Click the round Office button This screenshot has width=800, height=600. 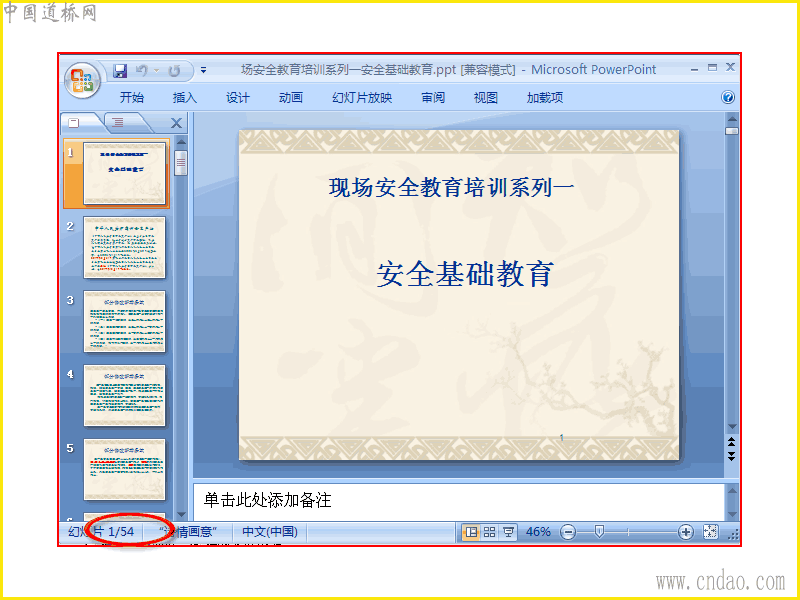pyautogui.click(x=82, y=80)
